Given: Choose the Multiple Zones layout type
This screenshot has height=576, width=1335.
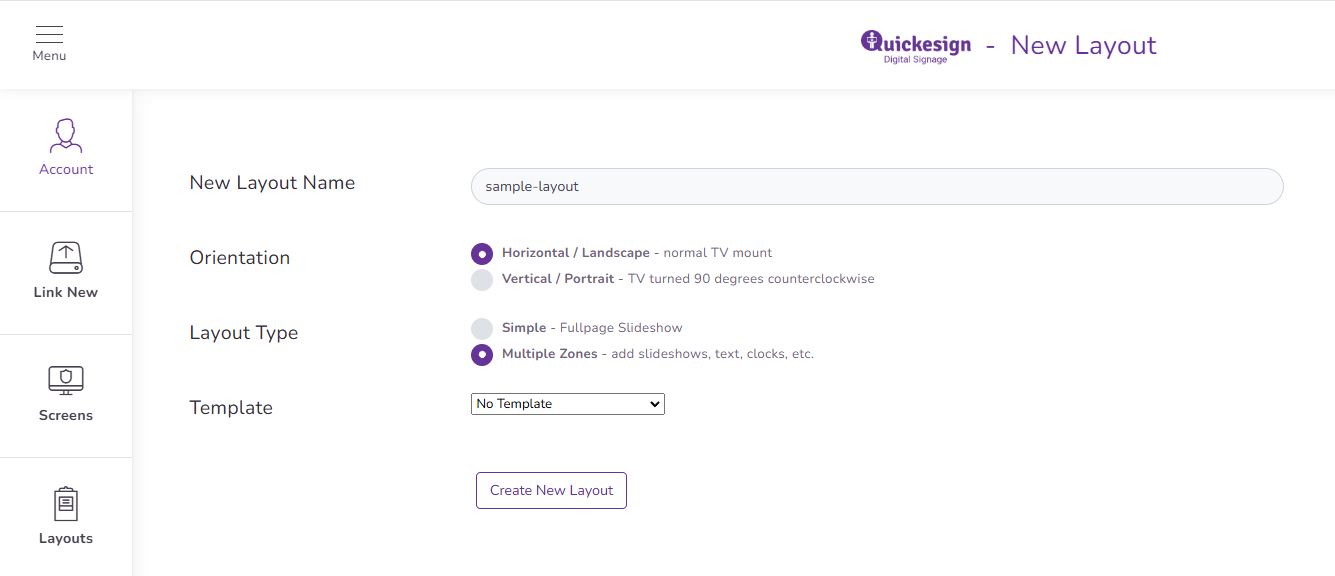Looking at the screenshot, I should 482,355.
